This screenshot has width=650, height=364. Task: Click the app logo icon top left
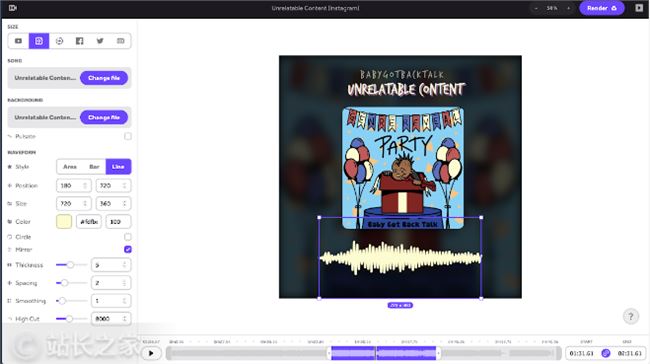click(x=12, y=8)
